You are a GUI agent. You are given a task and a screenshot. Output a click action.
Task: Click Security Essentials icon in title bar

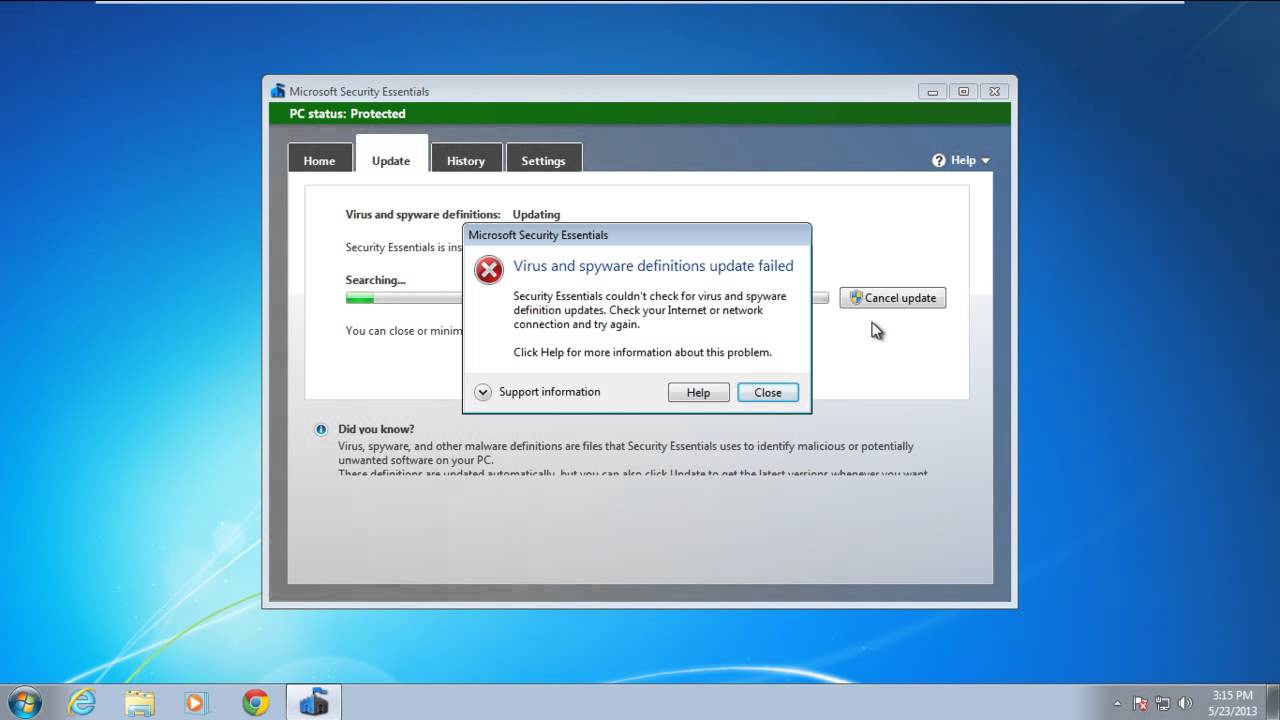coord(278,91)
